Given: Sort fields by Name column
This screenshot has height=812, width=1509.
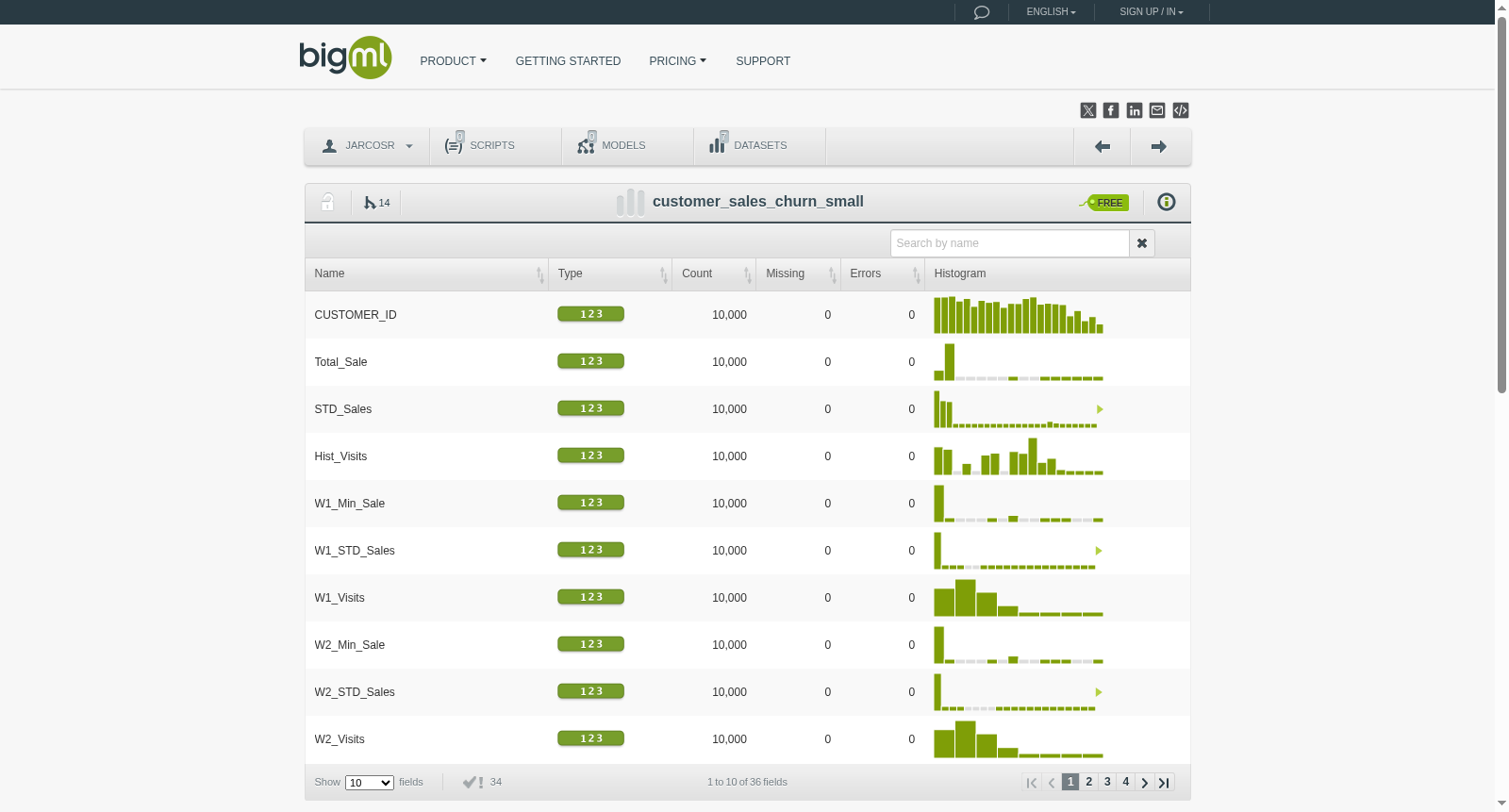Looking at the screenshot, I should 426,274.
